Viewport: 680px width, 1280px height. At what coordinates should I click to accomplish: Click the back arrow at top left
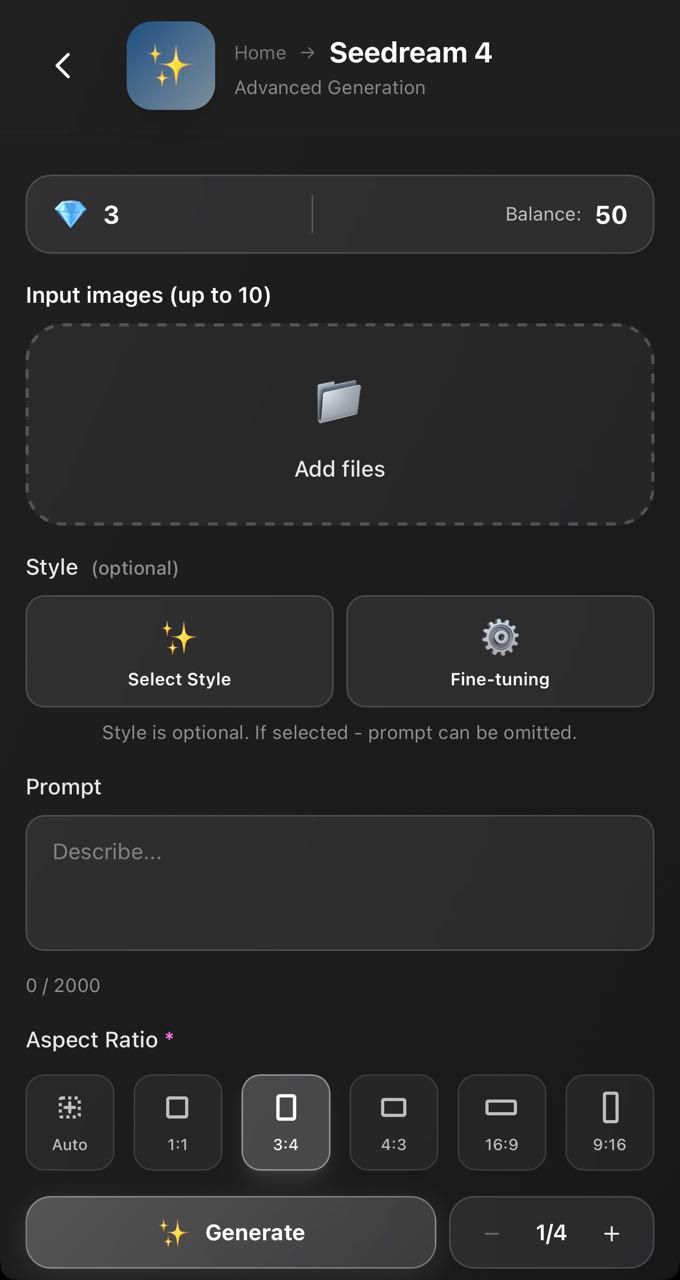pyautogui.click(x=63, y=65)
